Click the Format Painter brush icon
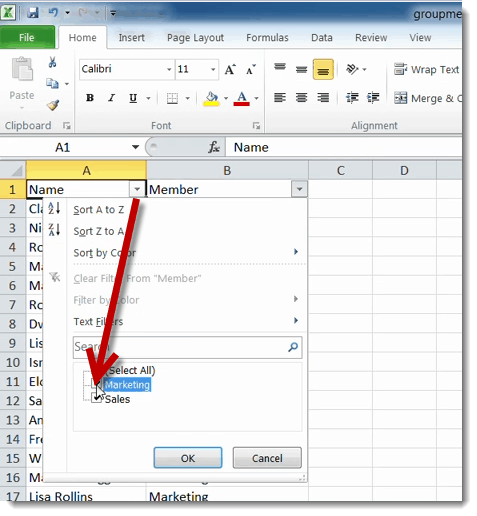The height and width of the screenshot is (516, 477). (53, 105)
